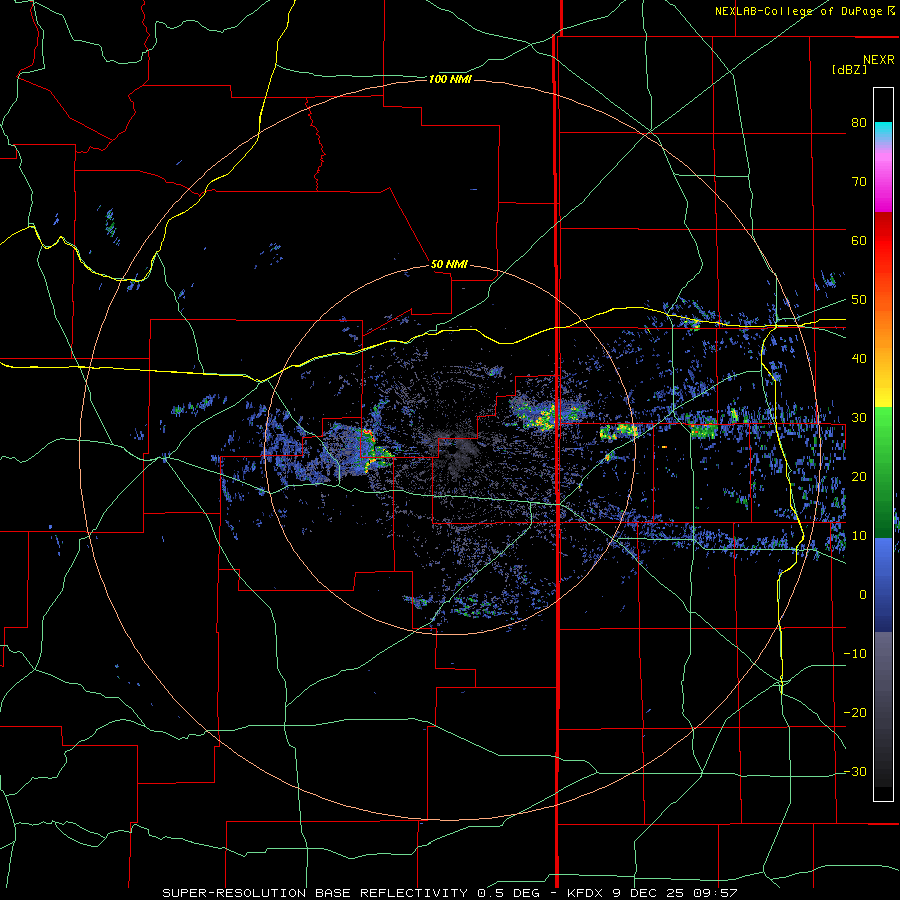Click the NEXLAB-College of DuPage header text

point(798,11)
